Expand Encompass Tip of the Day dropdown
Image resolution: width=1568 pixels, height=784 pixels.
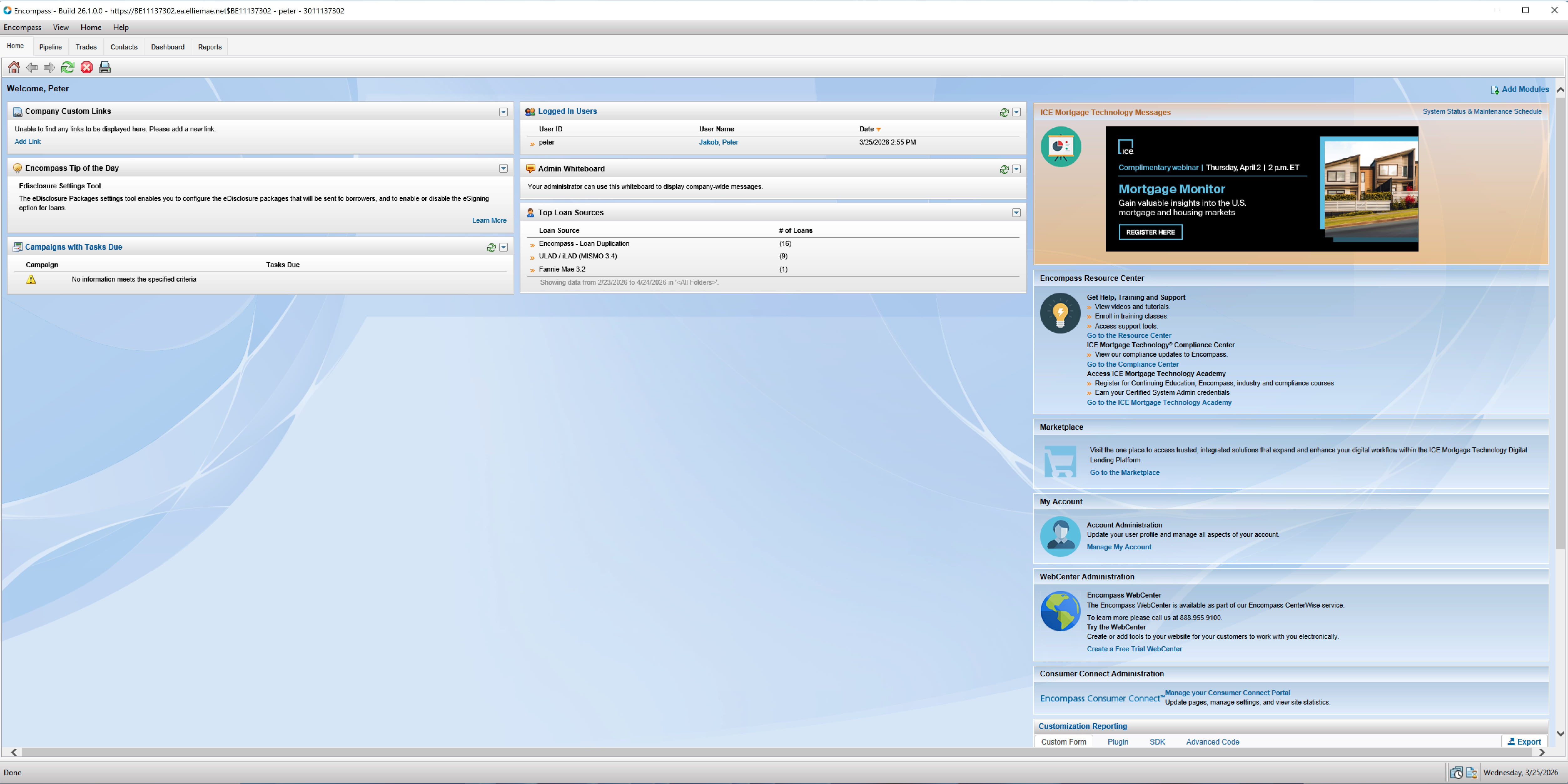tap(503, 169)
